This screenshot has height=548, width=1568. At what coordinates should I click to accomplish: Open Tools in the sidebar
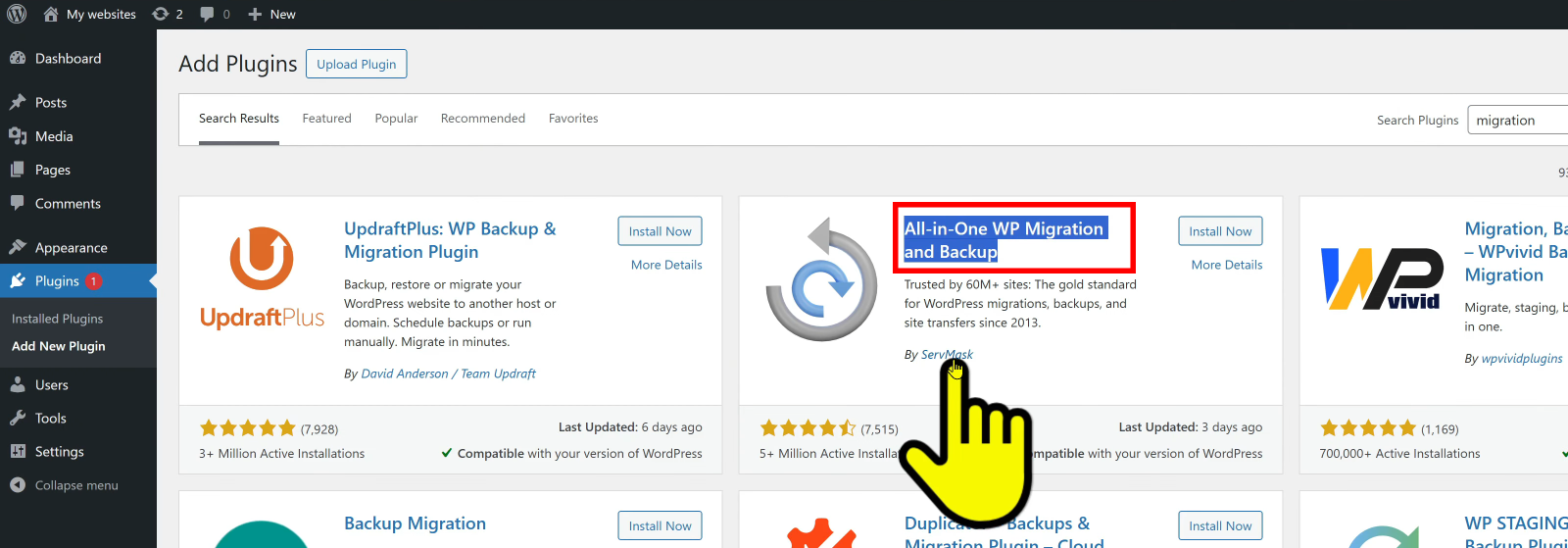point(51,418)
